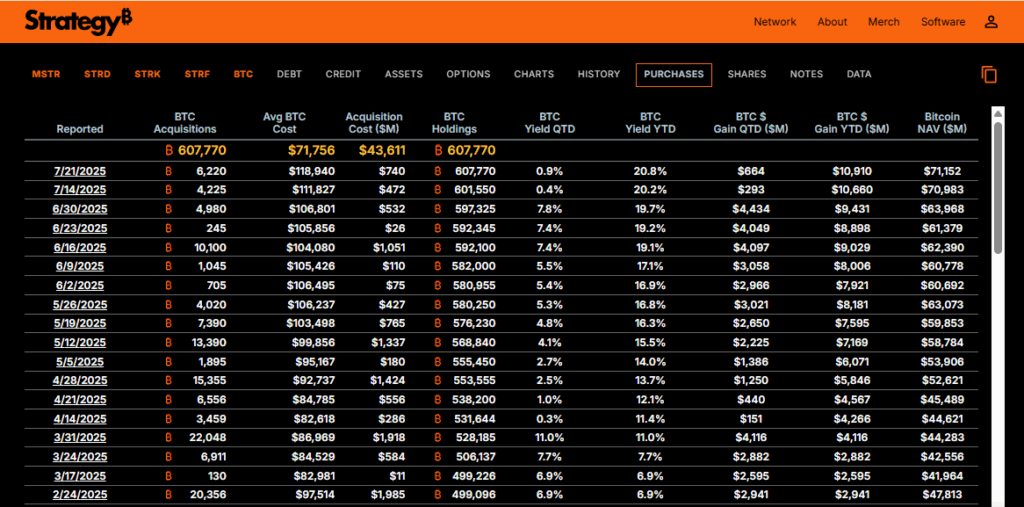1024x507 pixels.
Task: Switch to the OPTIONS tab
Action: coord(468,74)
